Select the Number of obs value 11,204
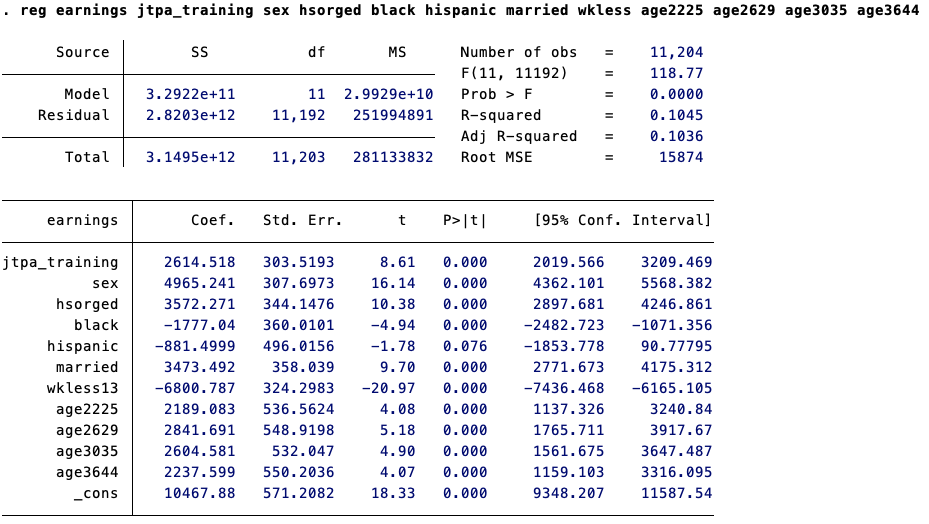 click(677, 52)
